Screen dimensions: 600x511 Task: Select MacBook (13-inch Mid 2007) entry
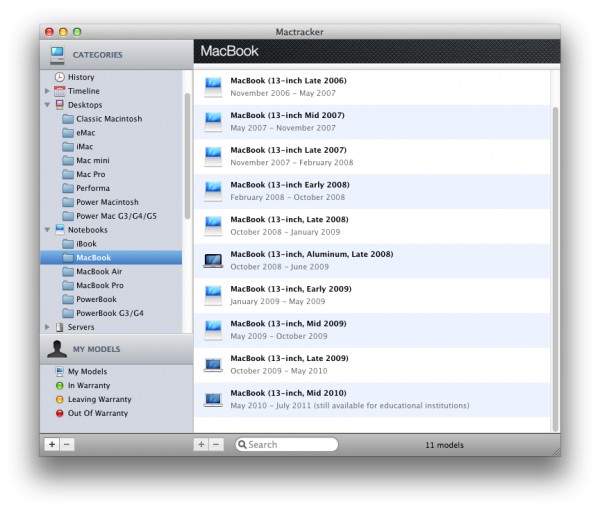tap(372, 122)
